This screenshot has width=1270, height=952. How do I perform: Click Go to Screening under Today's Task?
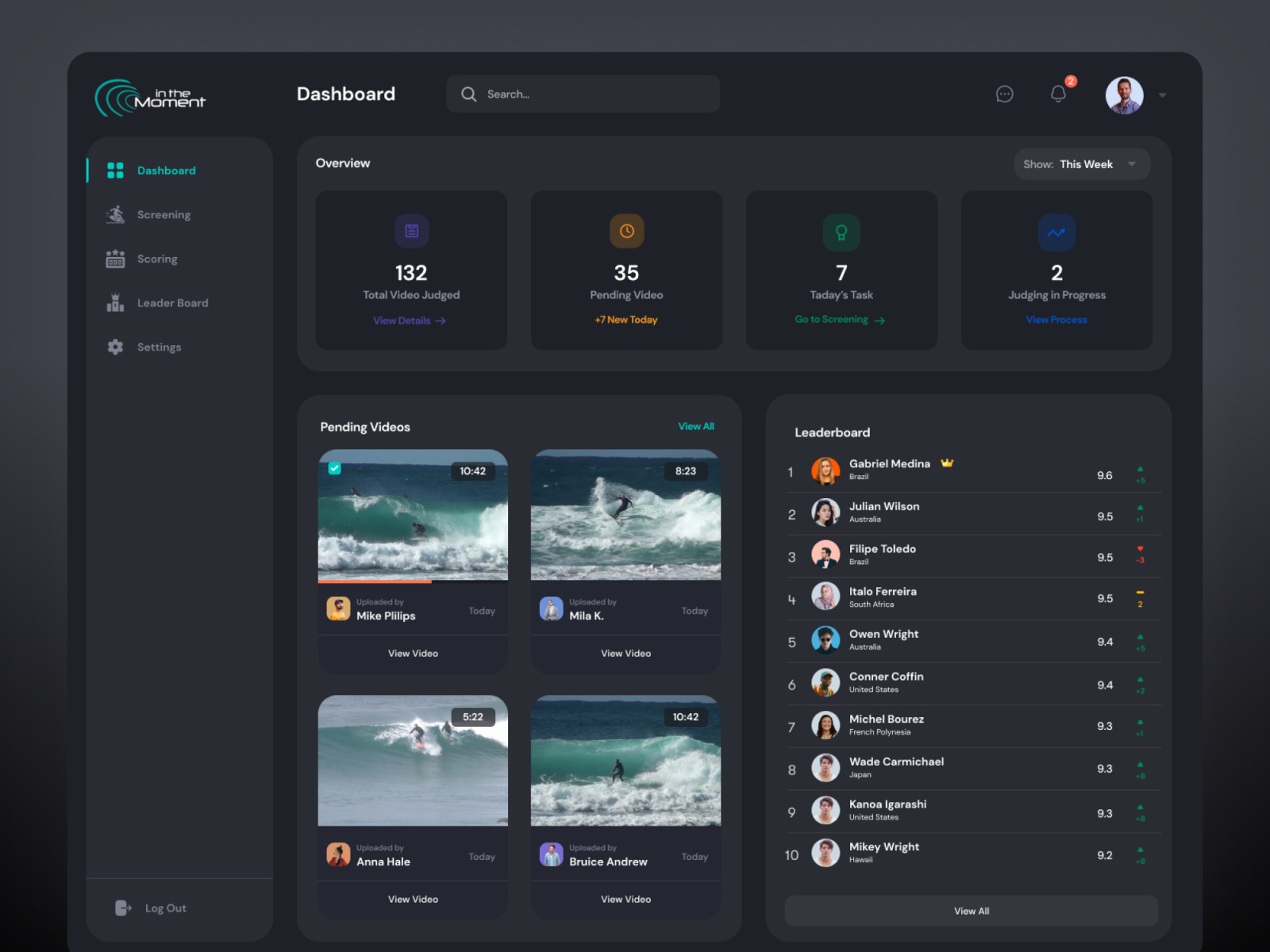tap(840, 320)
